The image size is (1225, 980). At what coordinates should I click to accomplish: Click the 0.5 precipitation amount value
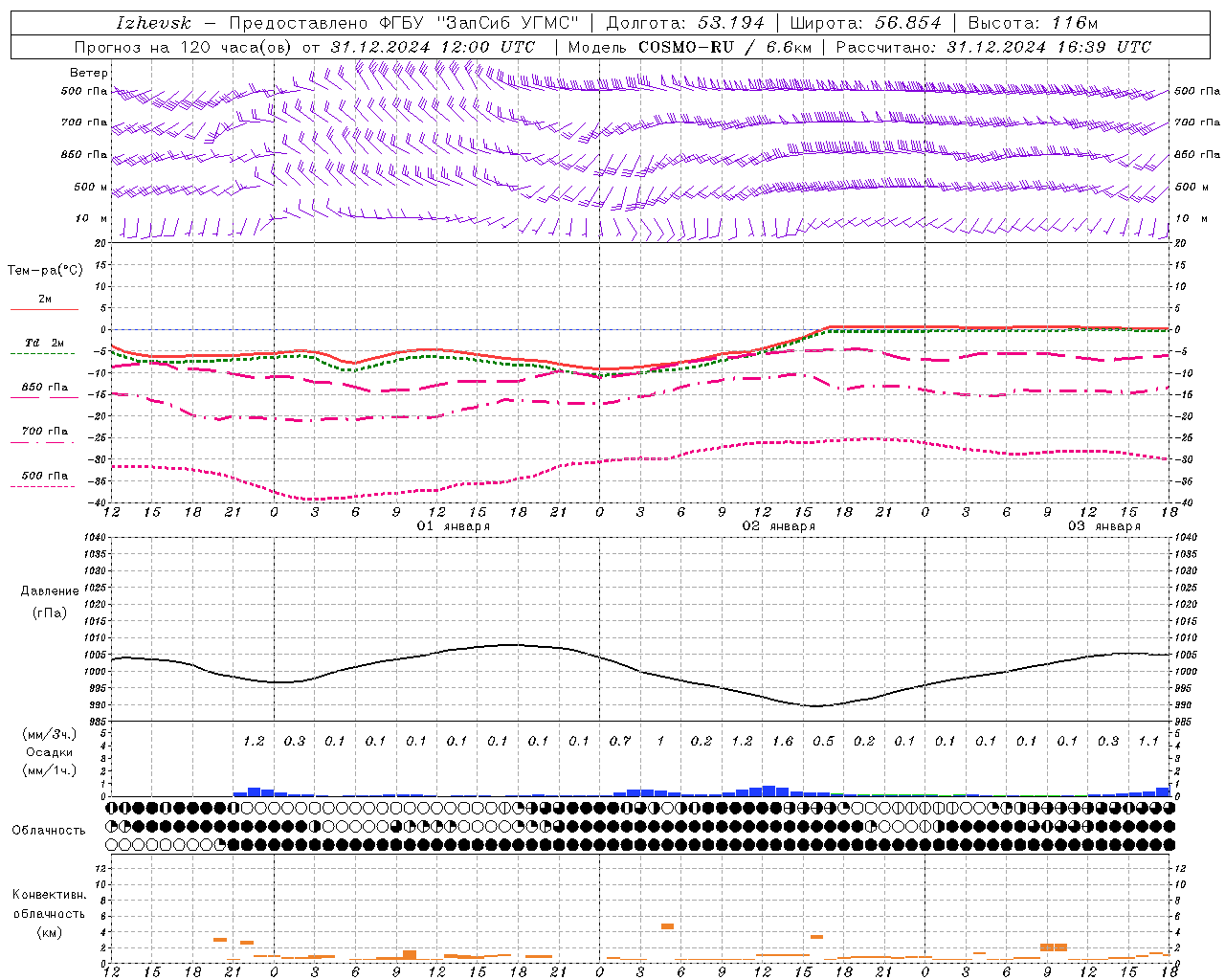(823, 741)
